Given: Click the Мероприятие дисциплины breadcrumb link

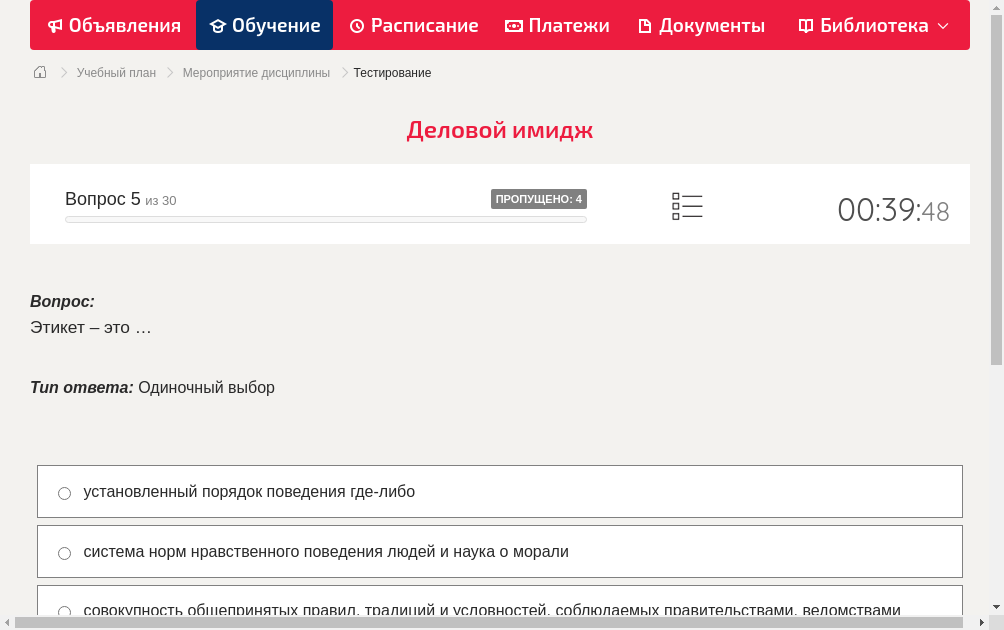Looking at the screenshot, I should [x=257, y=72].
